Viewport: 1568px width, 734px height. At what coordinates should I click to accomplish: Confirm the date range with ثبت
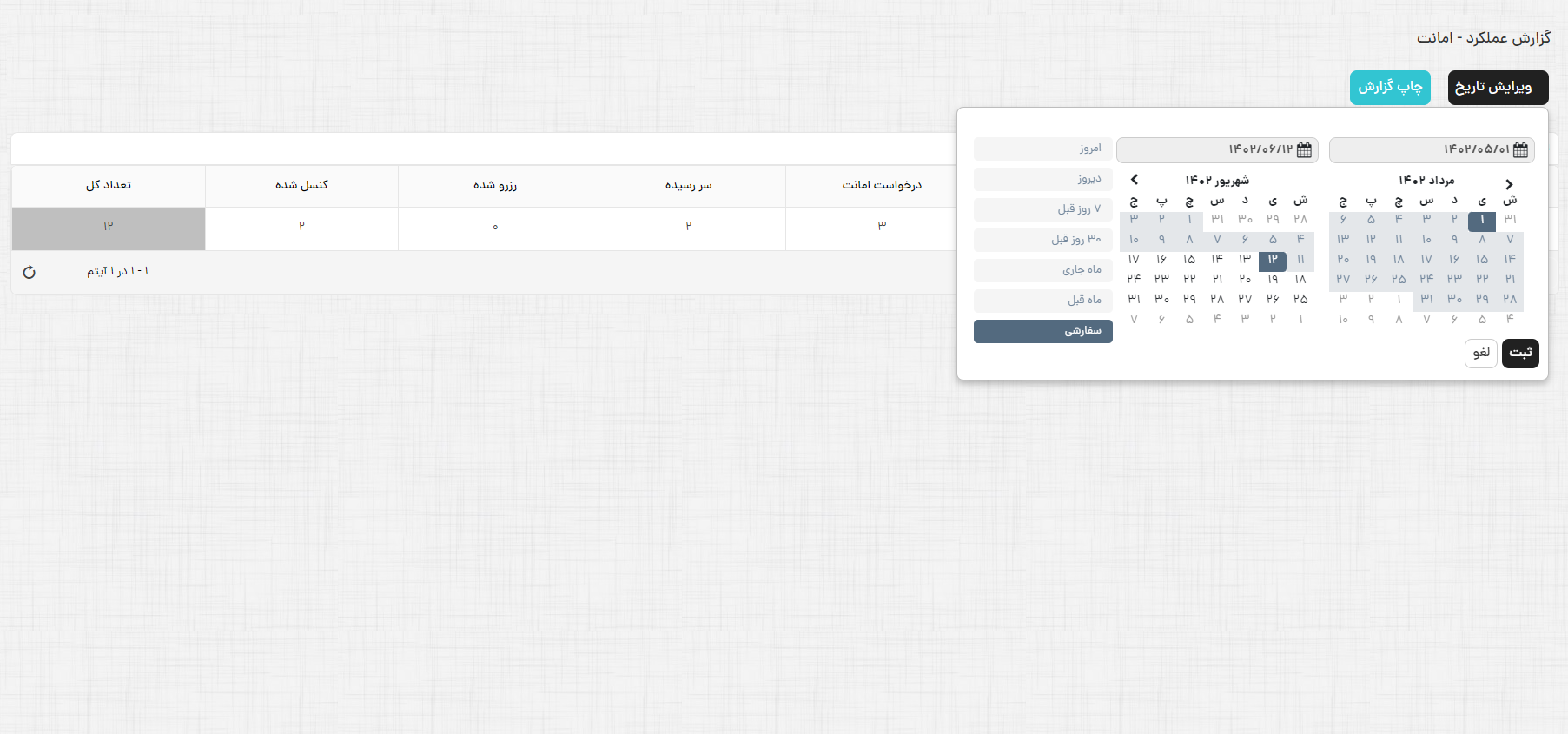tap(1520, 353)
